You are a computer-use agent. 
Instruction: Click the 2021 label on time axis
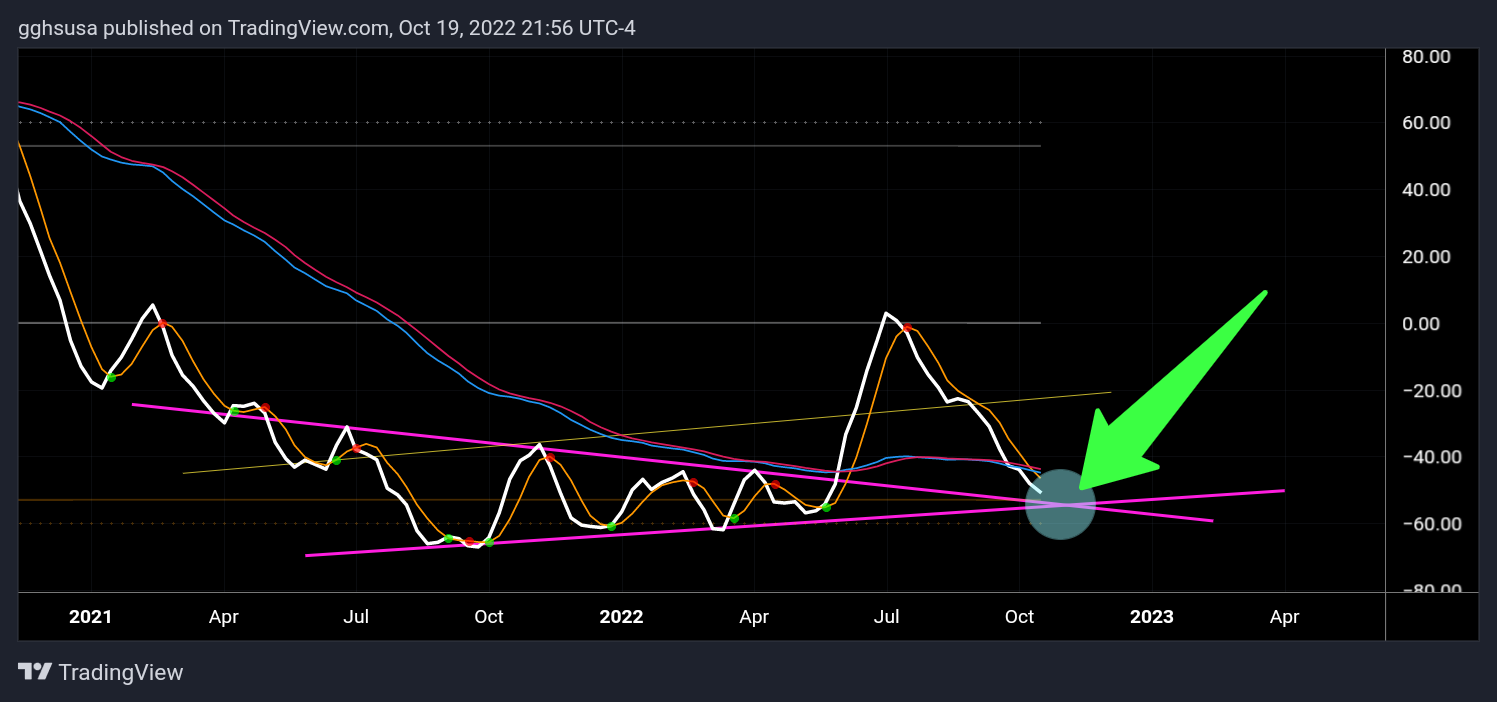pos(91,617)
